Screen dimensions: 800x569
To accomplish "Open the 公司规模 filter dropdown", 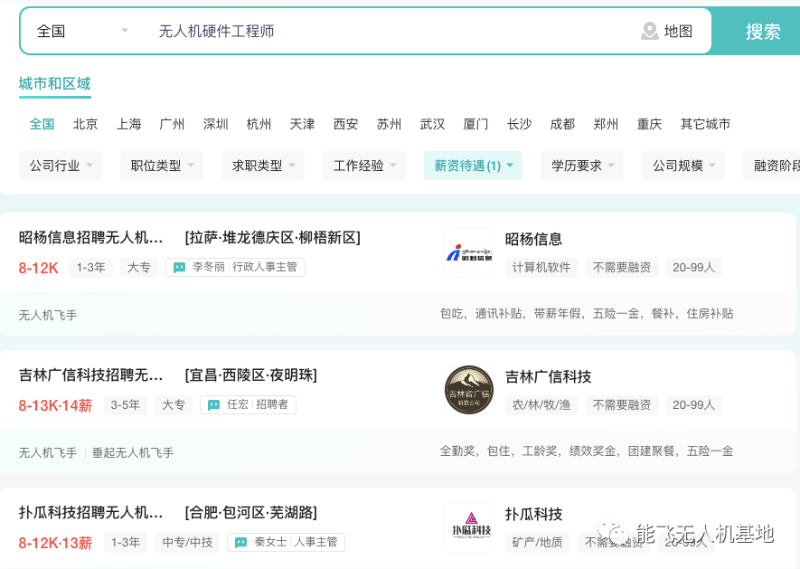I will 683,165.
